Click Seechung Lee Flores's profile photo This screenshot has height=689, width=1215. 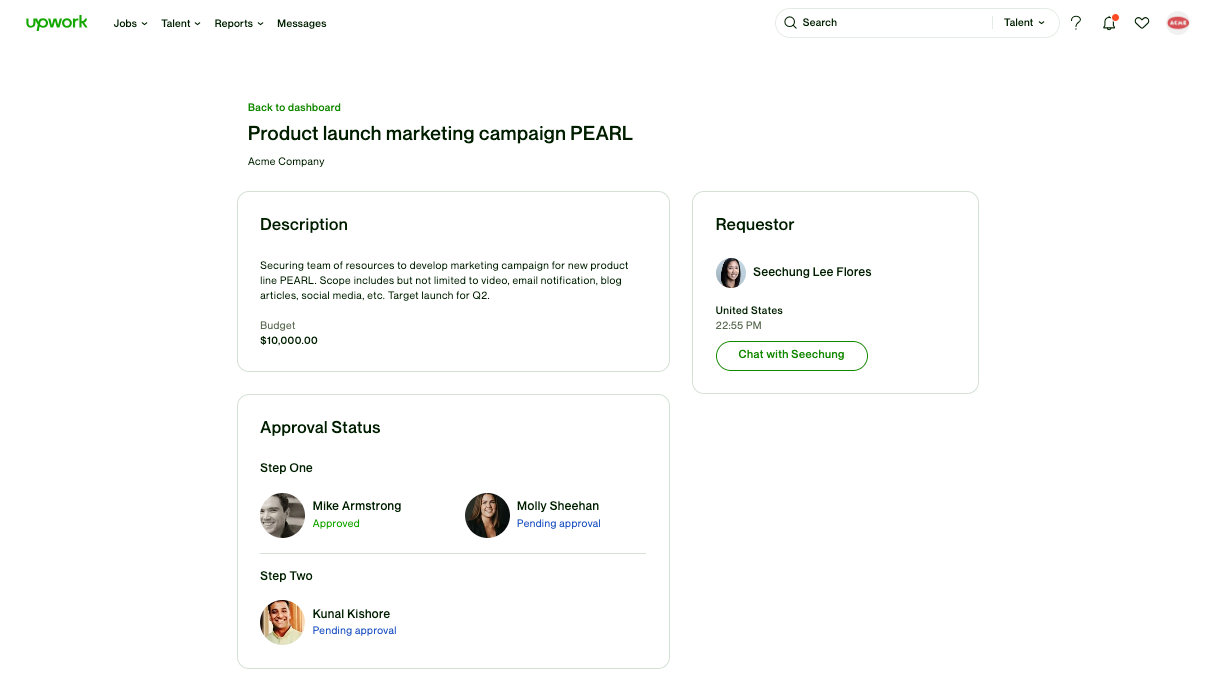tap(731, 273)
